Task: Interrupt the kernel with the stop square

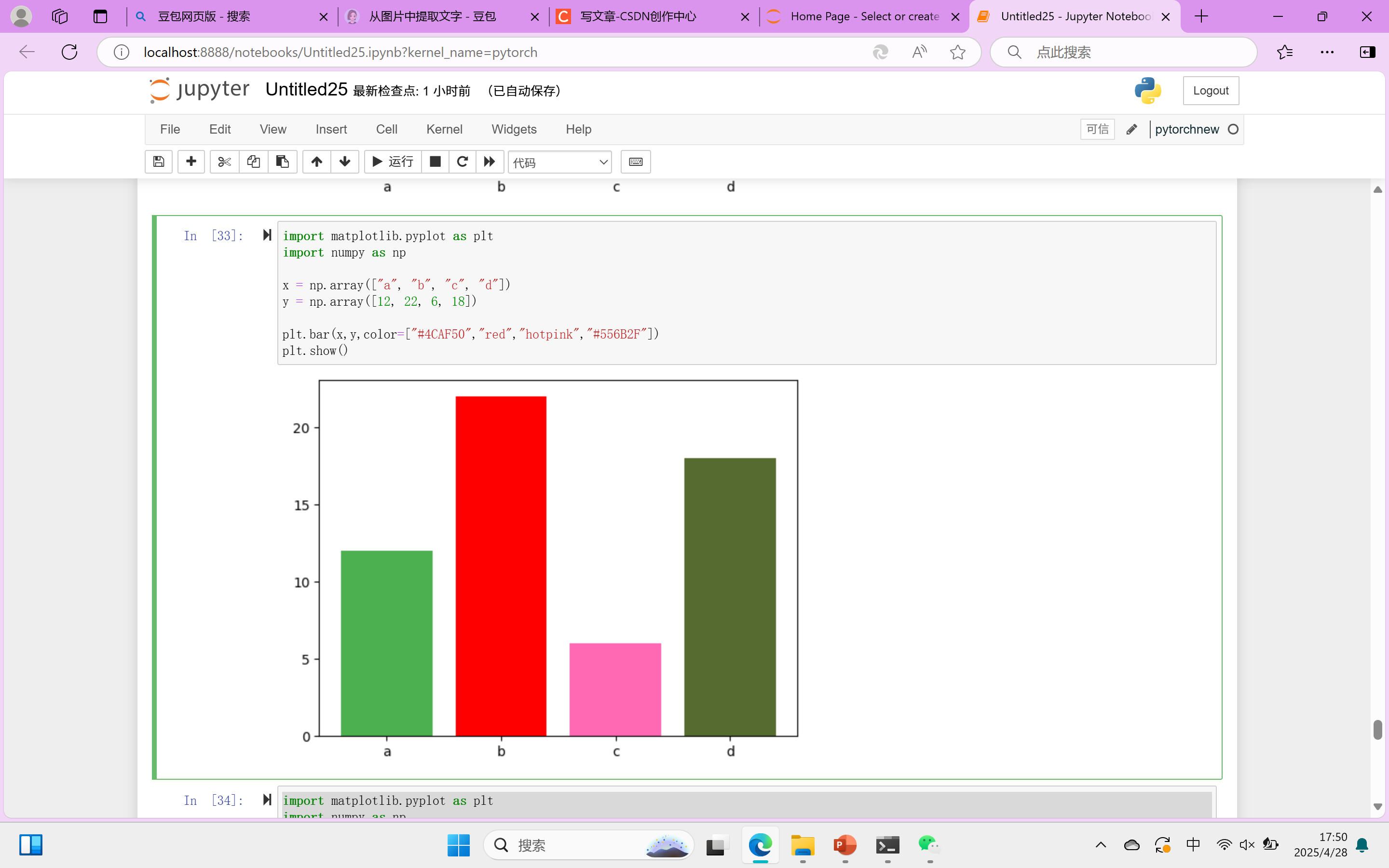Action: tap(435, 162)
